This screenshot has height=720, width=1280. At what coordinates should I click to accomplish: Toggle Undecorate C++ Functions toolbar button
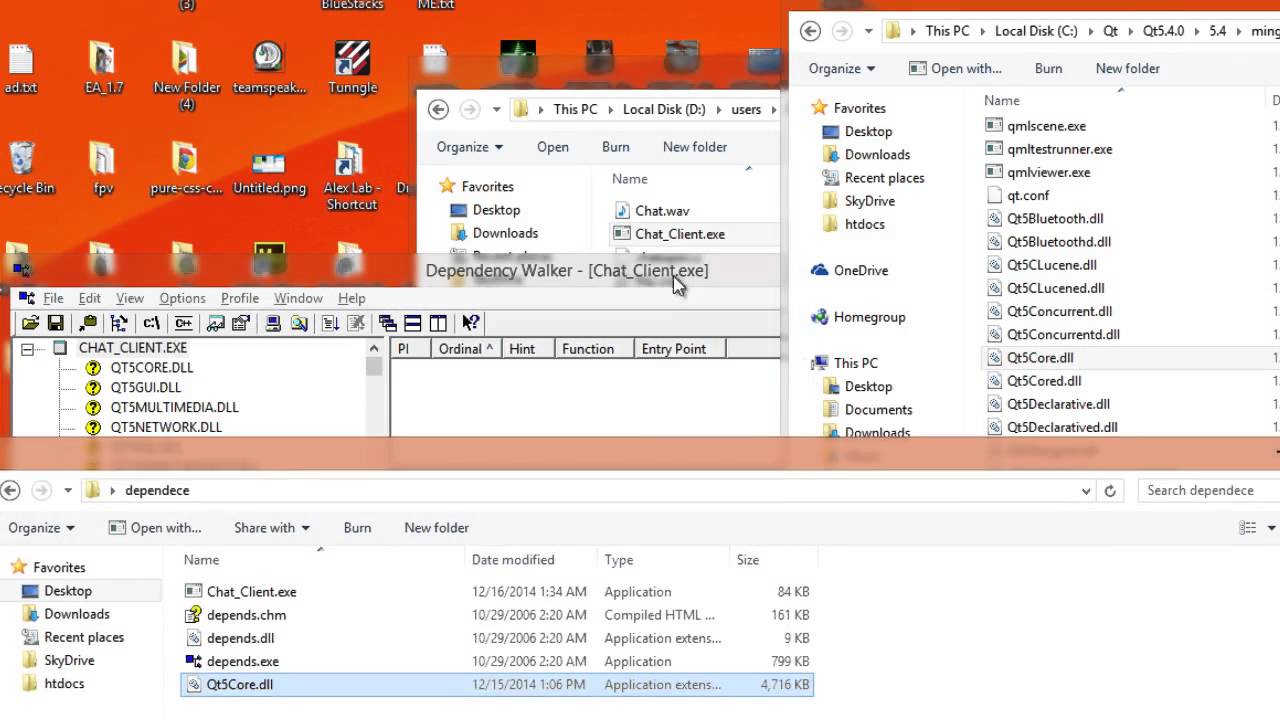pos(183,323)
